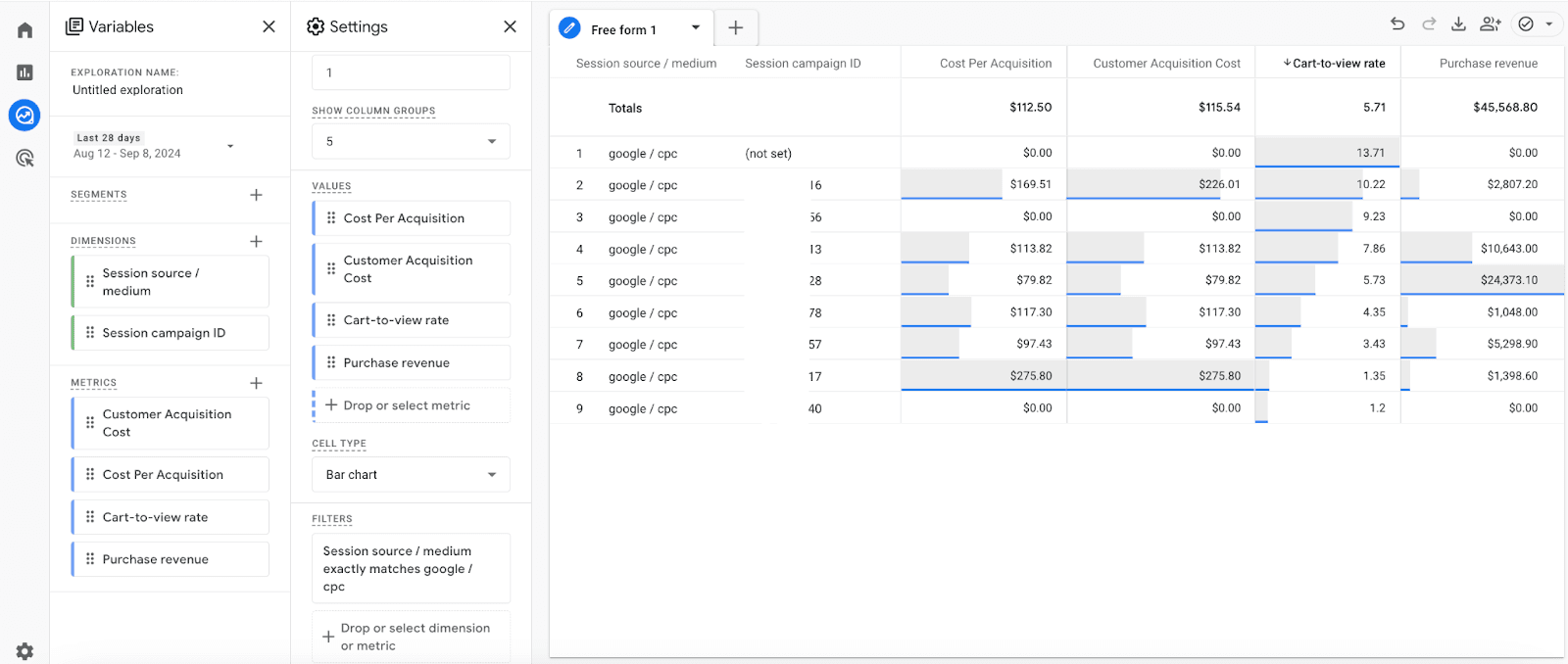
Task: Click the (not set) campaign ID cell
Action: [768, 154]
